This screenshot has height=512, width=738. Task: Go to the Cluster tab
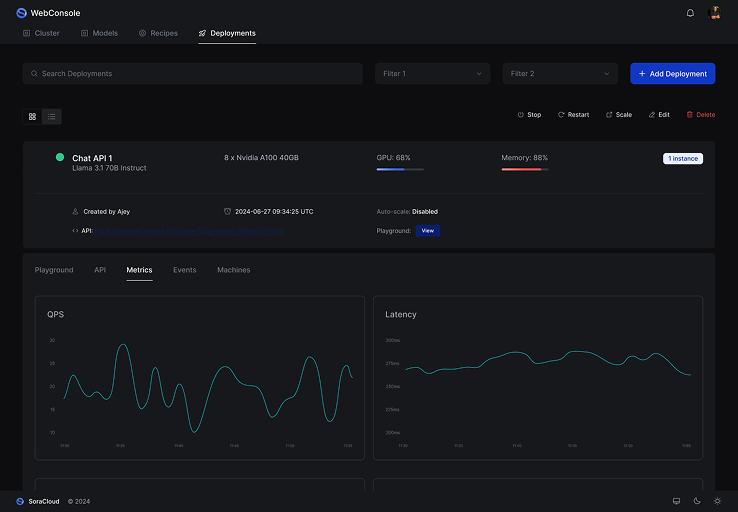pyautogui.click(x=41, y=33)
